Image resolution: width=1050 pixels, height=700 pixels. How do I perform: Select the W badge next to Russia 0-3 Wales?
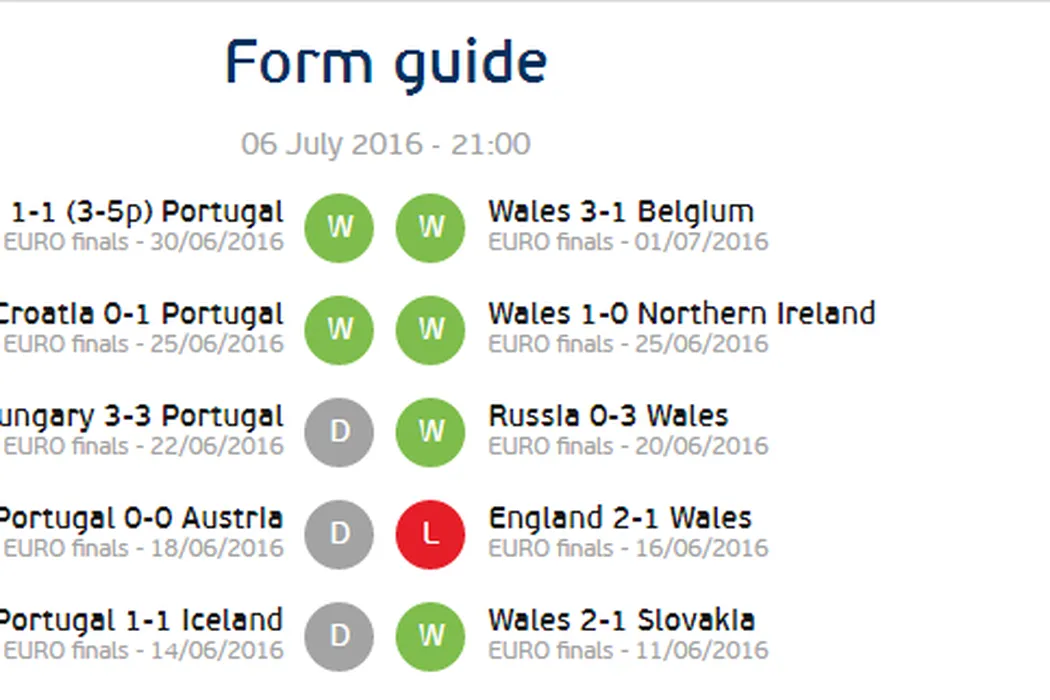[430, 432]
